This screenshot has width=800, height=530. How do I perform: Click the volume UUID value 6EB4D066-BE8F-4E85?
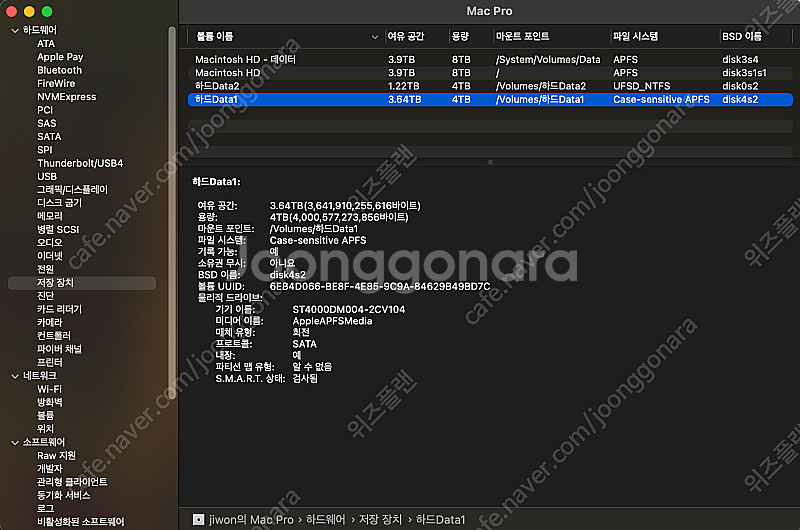(380, 287)
